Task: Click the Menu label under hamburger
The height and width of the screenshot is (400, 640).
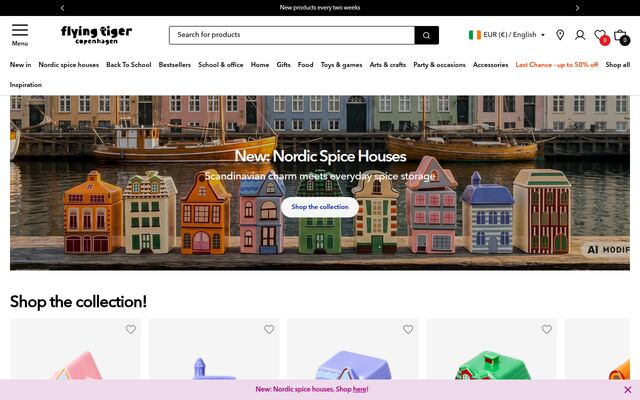Action: tap(20, 43)
